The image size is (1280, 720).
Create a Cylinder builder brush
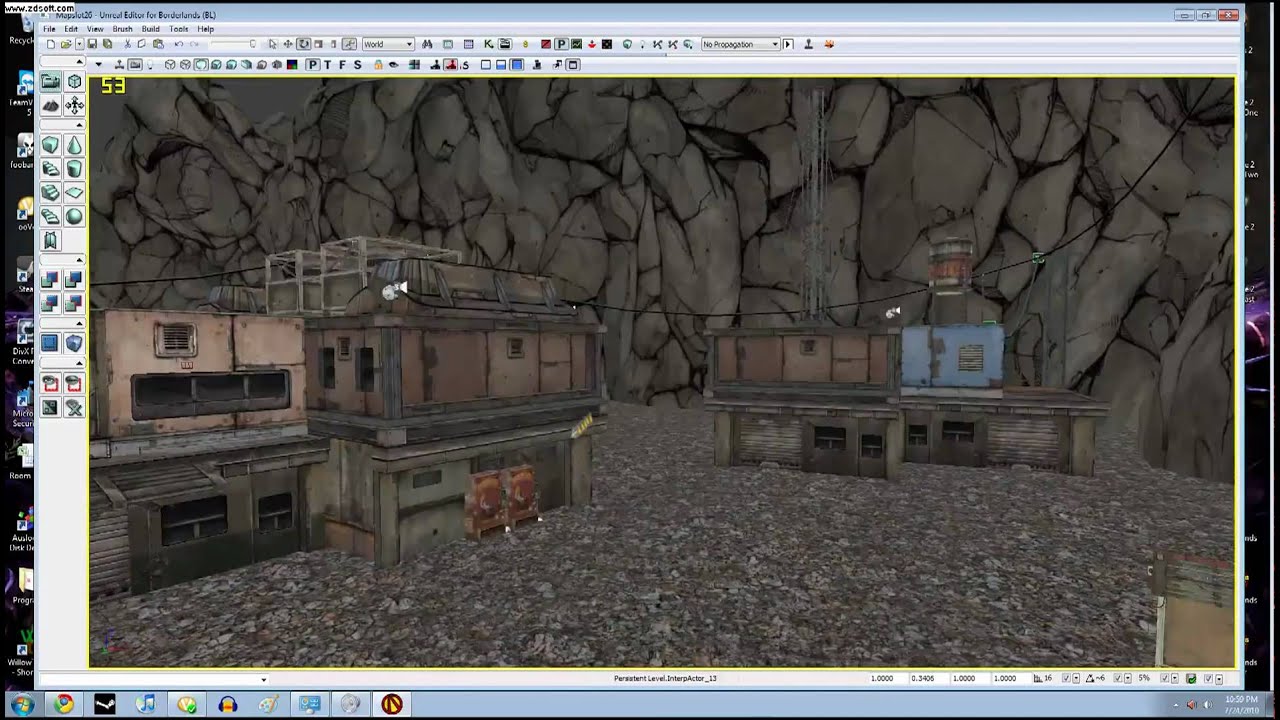point(74,169)
